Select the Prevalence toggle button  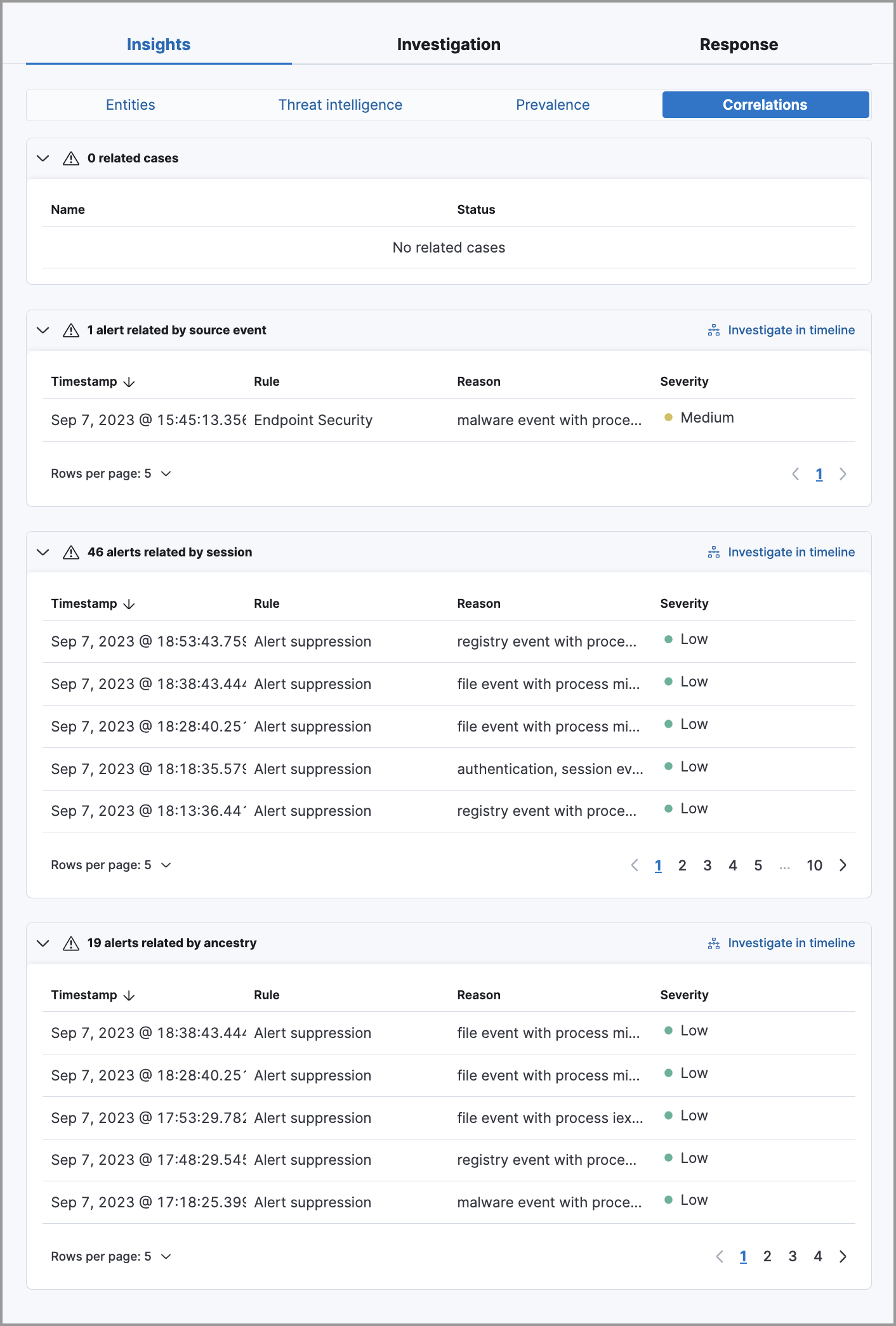click(553, 105)
